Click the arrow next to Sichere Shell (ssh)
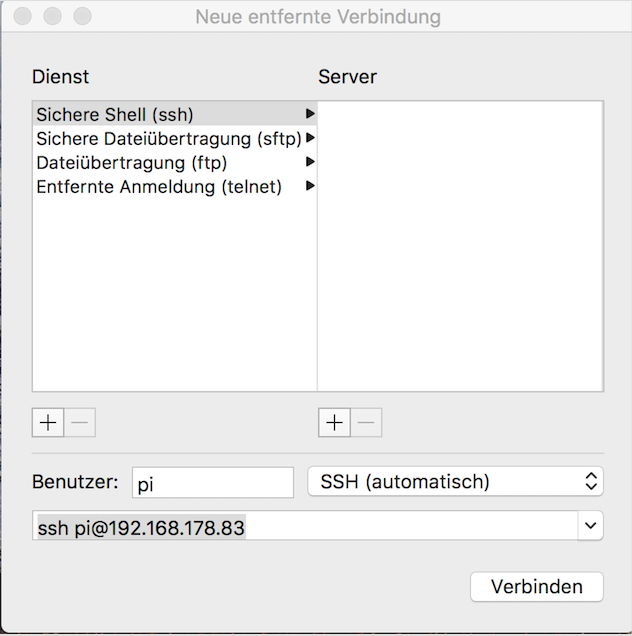The height and width of the screenshot is (636, 632). tap(310, 115)
